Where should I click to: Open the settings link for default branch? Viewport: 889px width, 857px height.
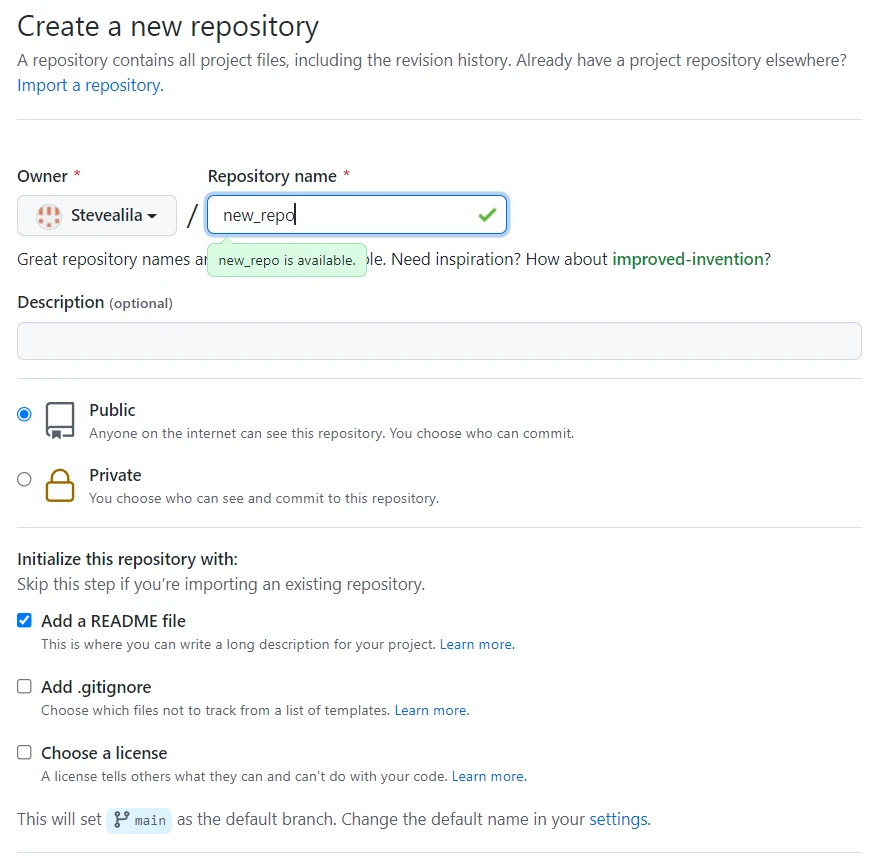coord(618,819)
